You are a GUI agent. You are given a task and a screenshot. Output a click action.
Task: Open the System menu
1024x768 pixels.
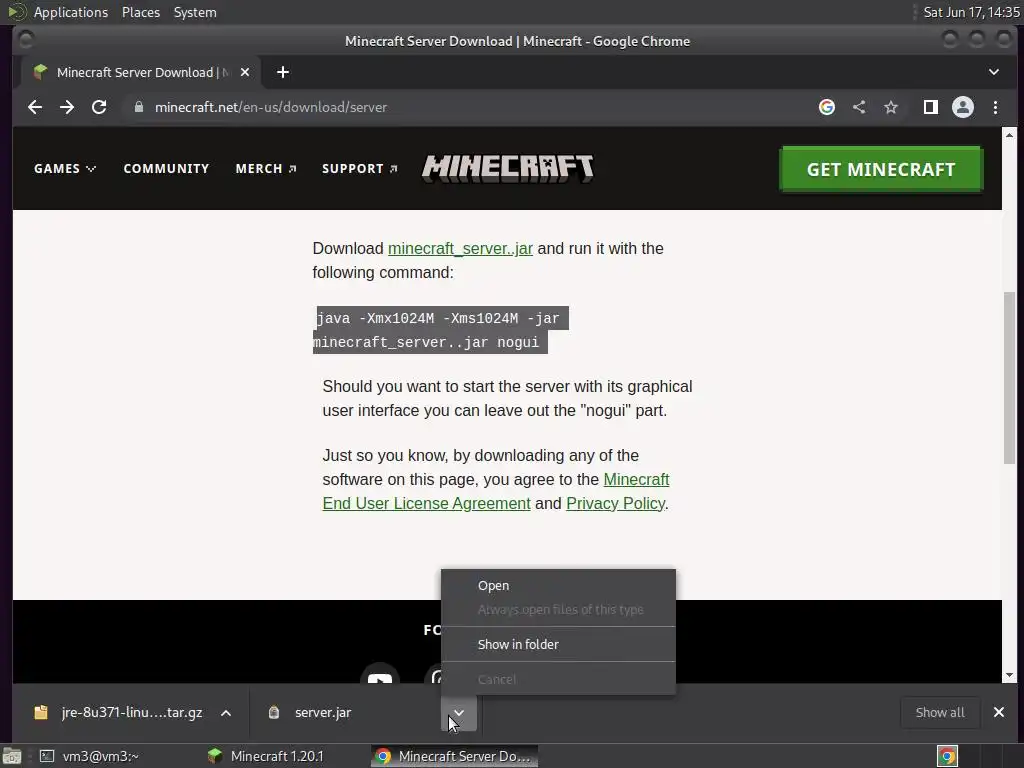[195, 12]
